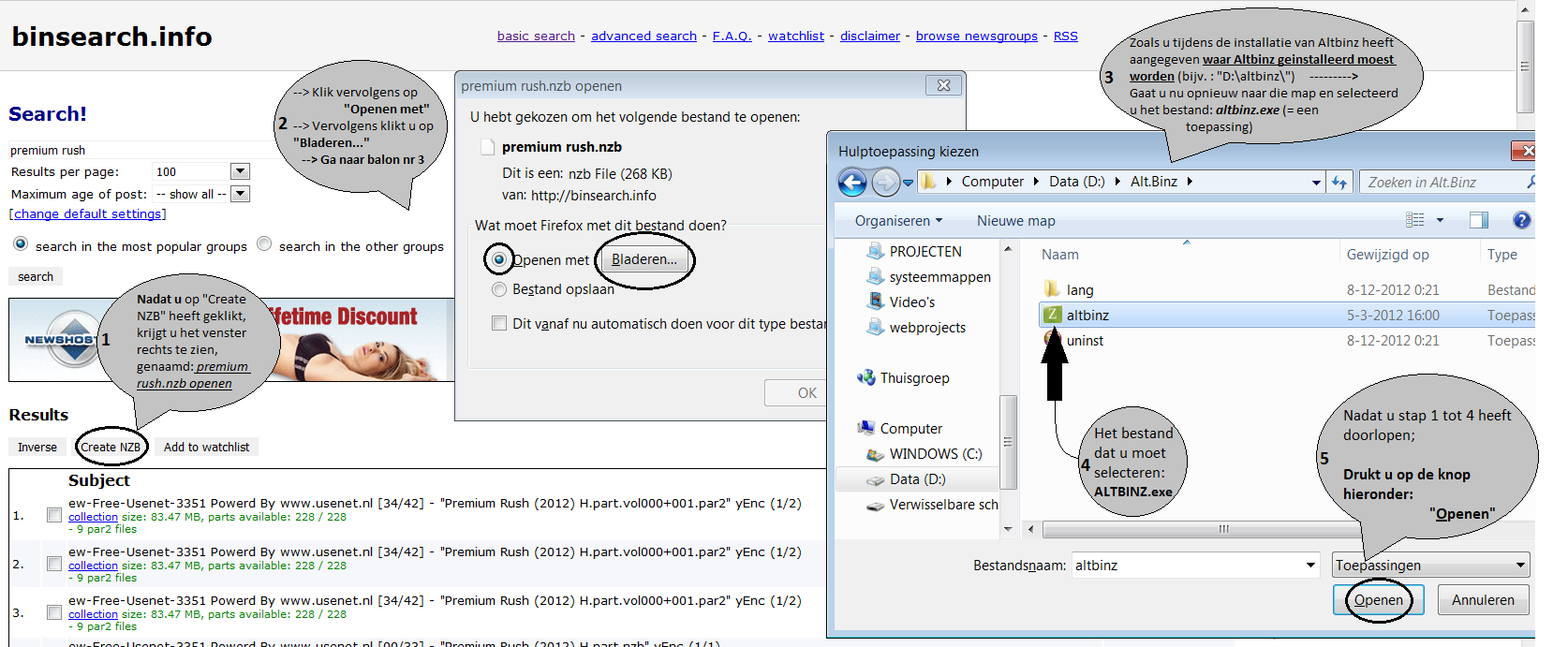Screen dimensions: 1568x647
Task: Click the Video's library icon
Action: tap(876, 301)
